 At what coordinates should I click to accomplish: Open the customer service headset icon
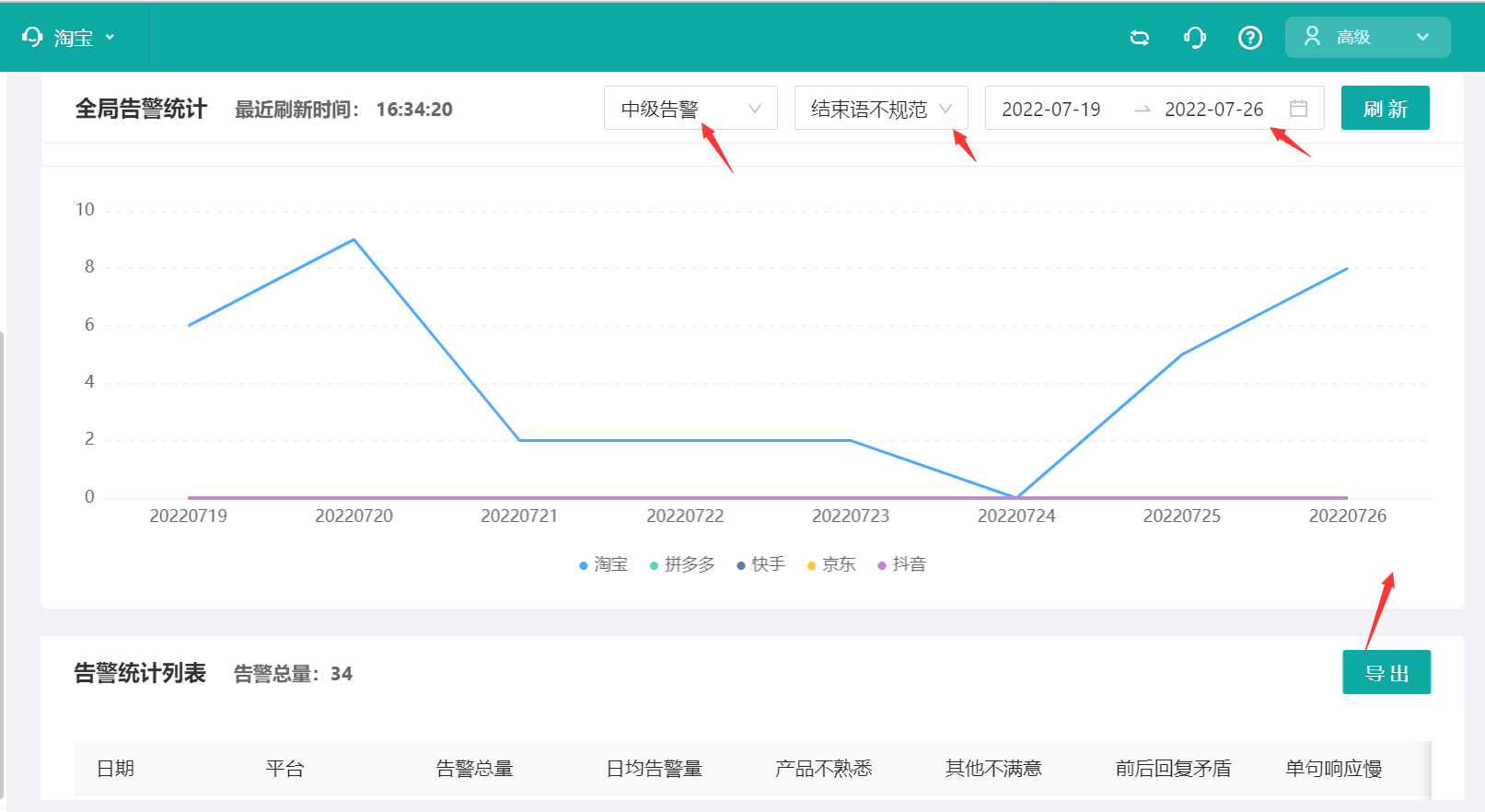pos(1195,38)
